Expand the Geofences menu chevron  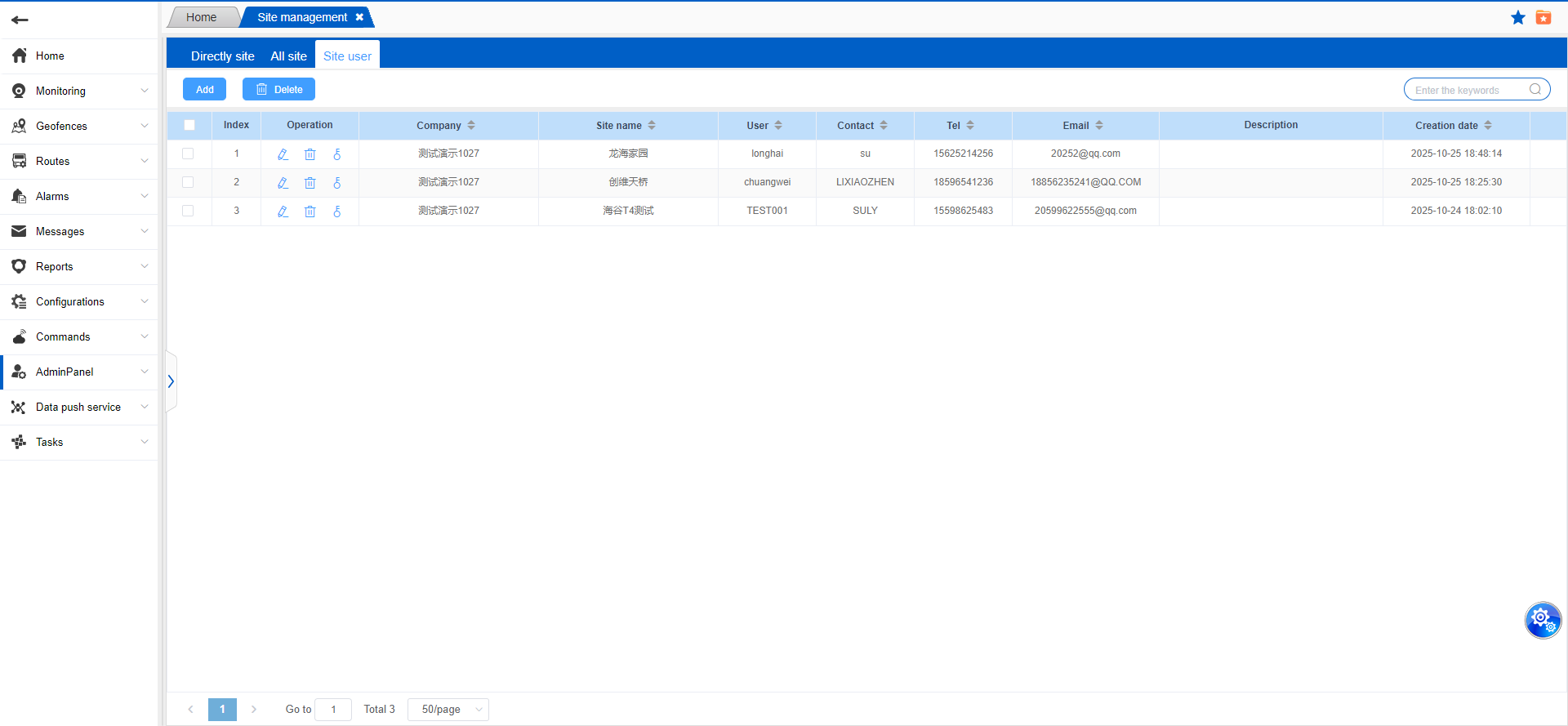pos(145,126)
